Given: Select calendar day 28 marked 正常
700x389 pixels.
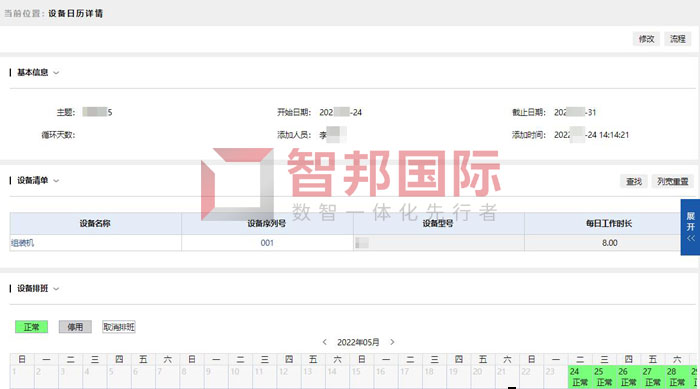Looking at the screenshot, I should point(677,377).
